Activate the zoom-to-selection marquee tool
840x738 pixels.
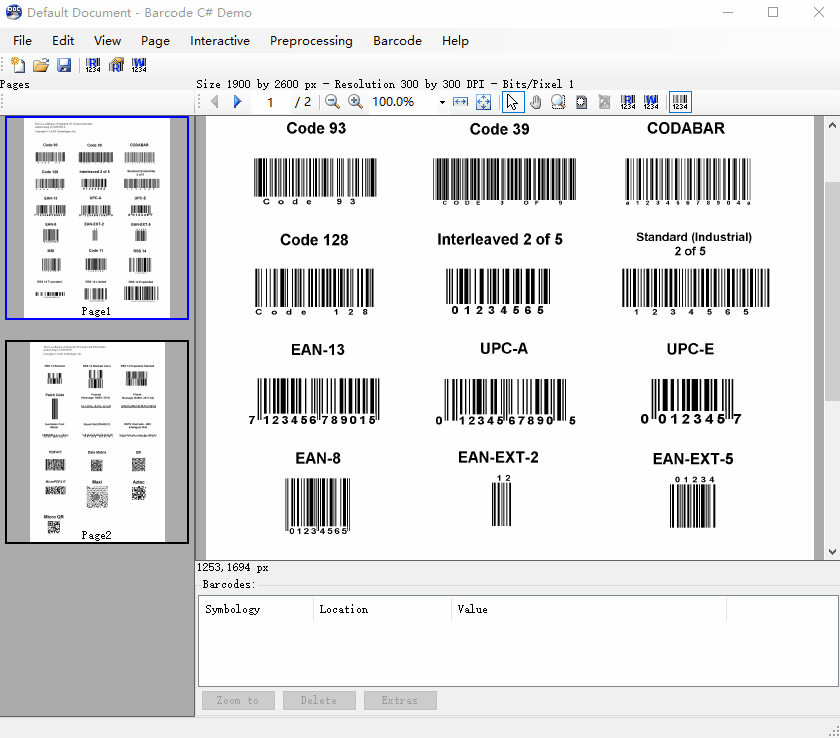(558, 101)
